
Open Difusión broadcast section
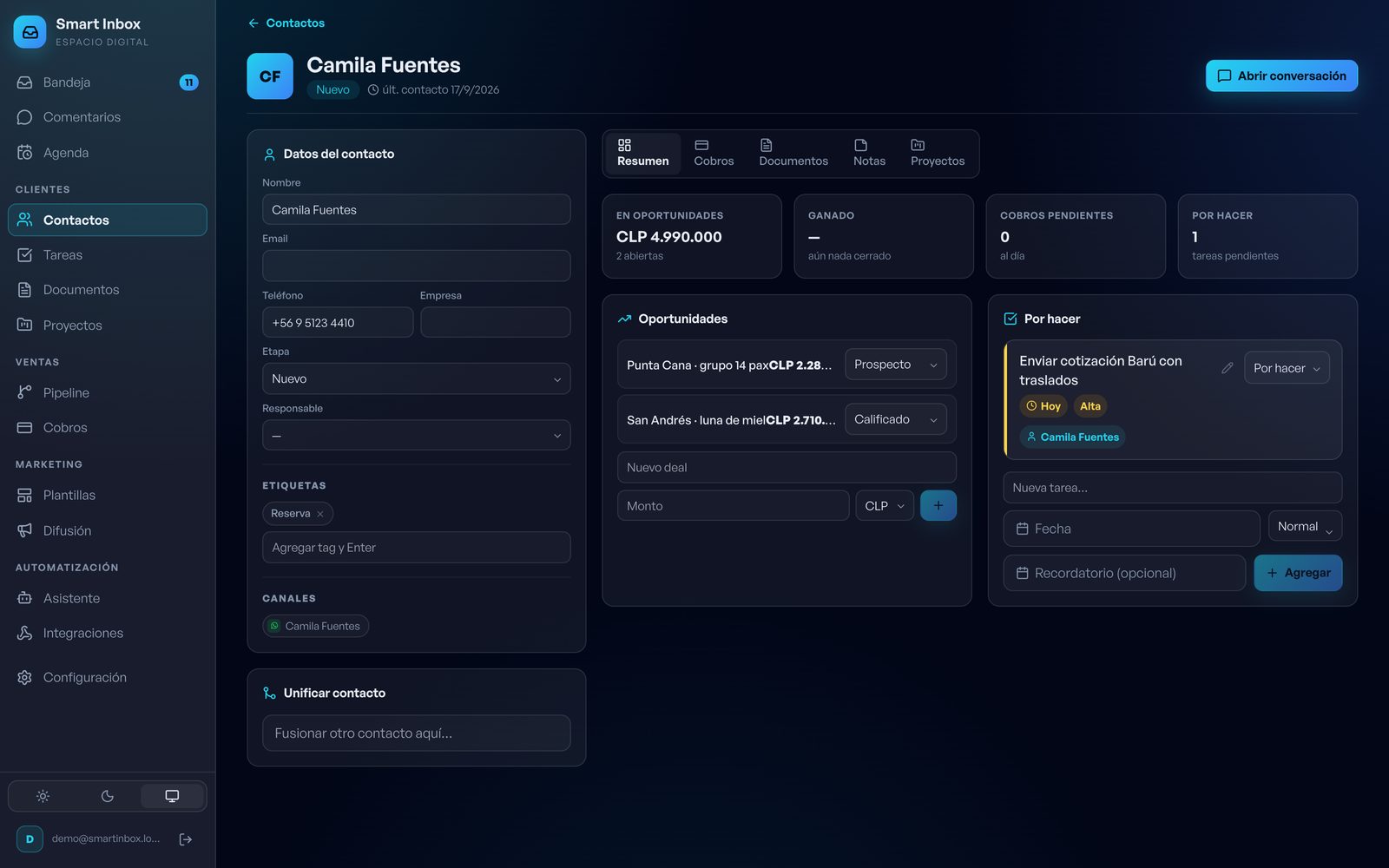point(108,531)
